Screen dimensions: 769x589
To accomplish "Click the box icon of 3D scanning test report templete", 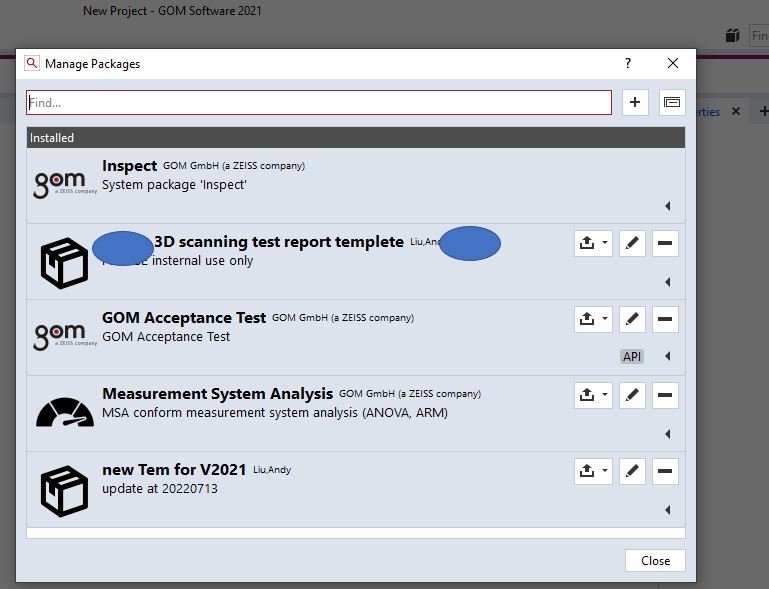I will (x=64, y=263).
